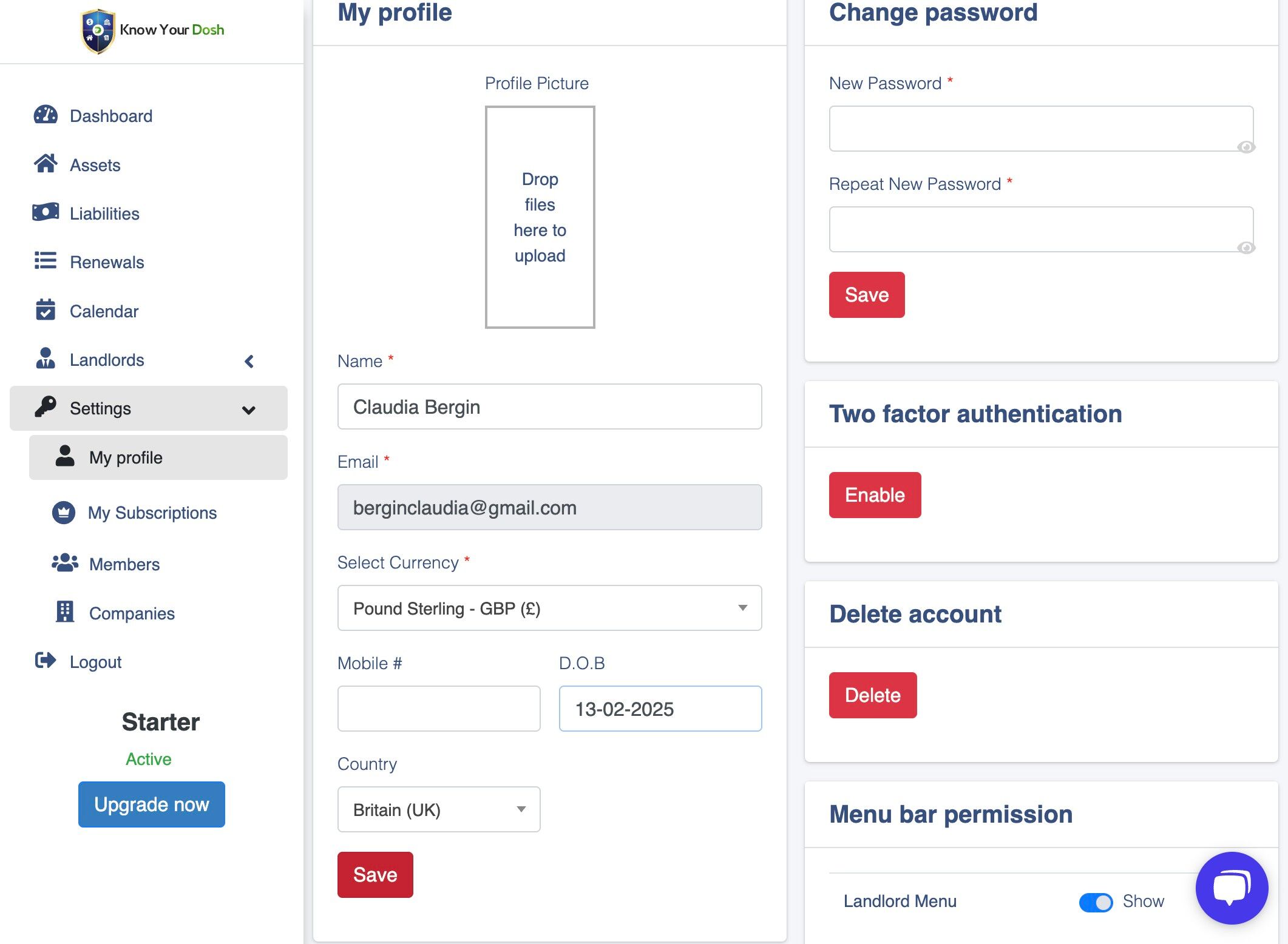Image resolution: width=1288 pixels, height=944 pixels.
Task: Expand the Landlords menu chevron
Action: tap(249, 362)
